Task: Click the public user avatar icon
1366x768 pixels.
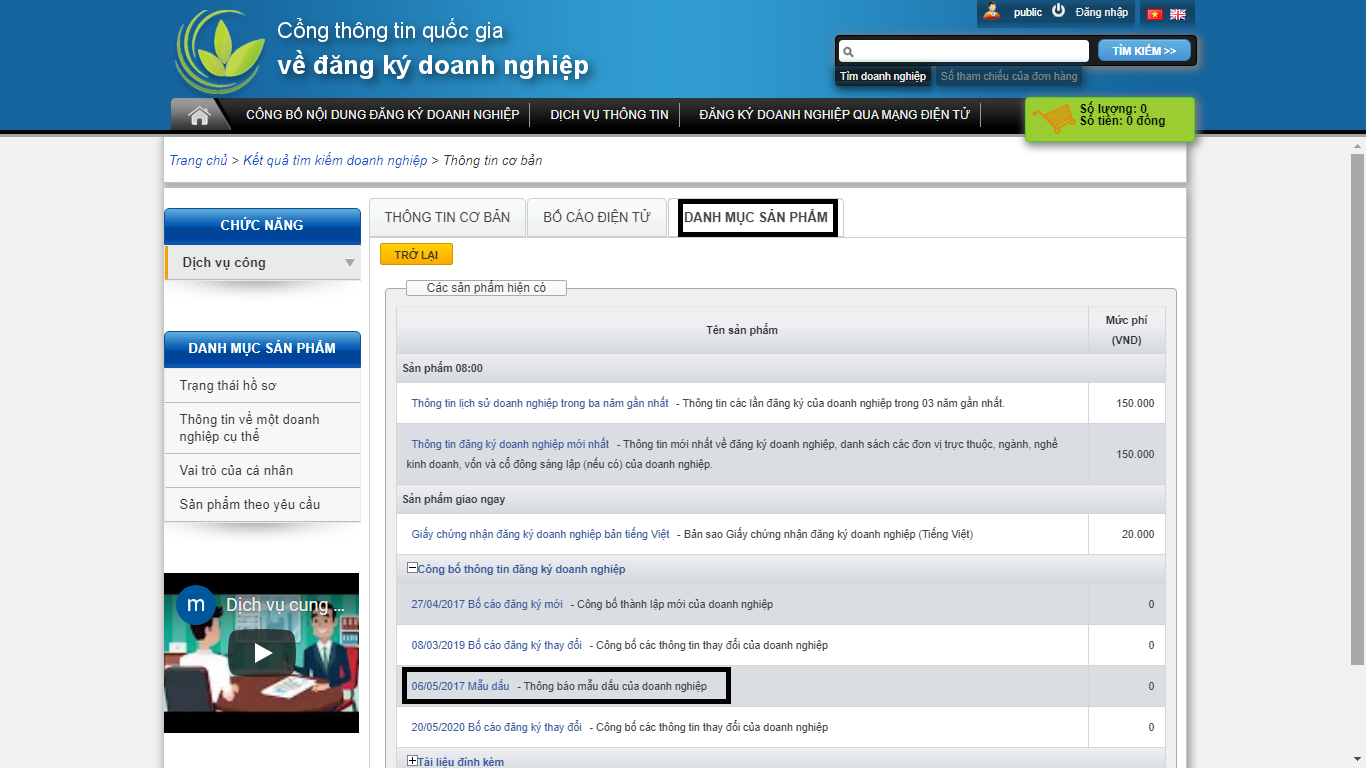Action: (991, 12)
